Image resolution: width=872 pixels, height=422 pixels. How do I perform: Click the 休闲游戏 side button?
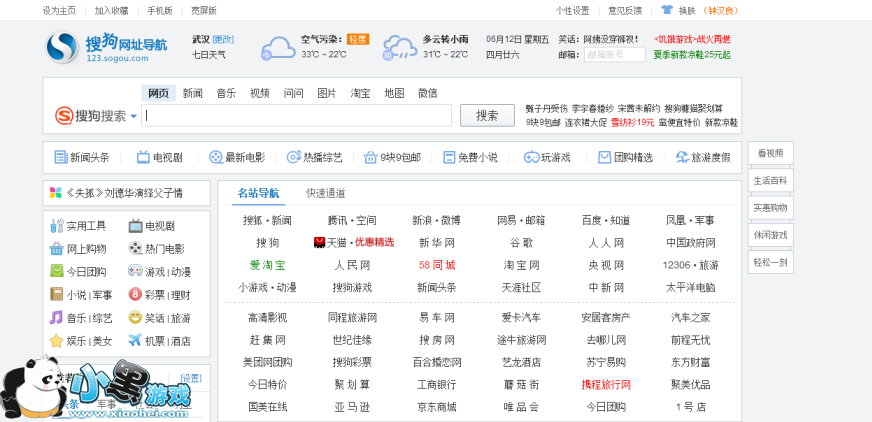pyautogui.click(x=770, y=235)
